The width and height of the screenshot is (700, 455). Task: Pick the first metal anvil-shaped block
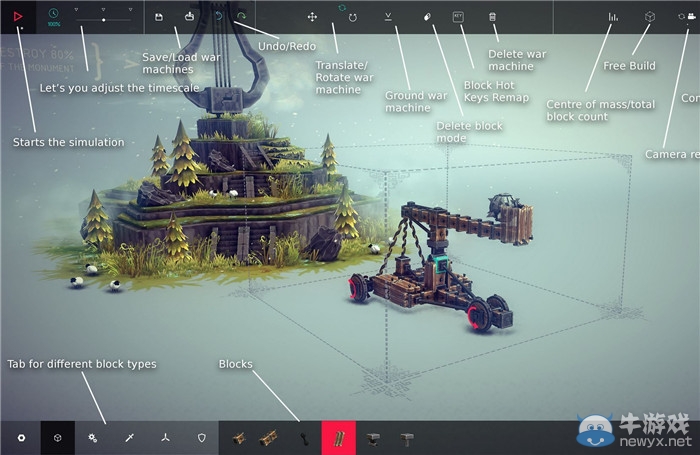(373, 439)
